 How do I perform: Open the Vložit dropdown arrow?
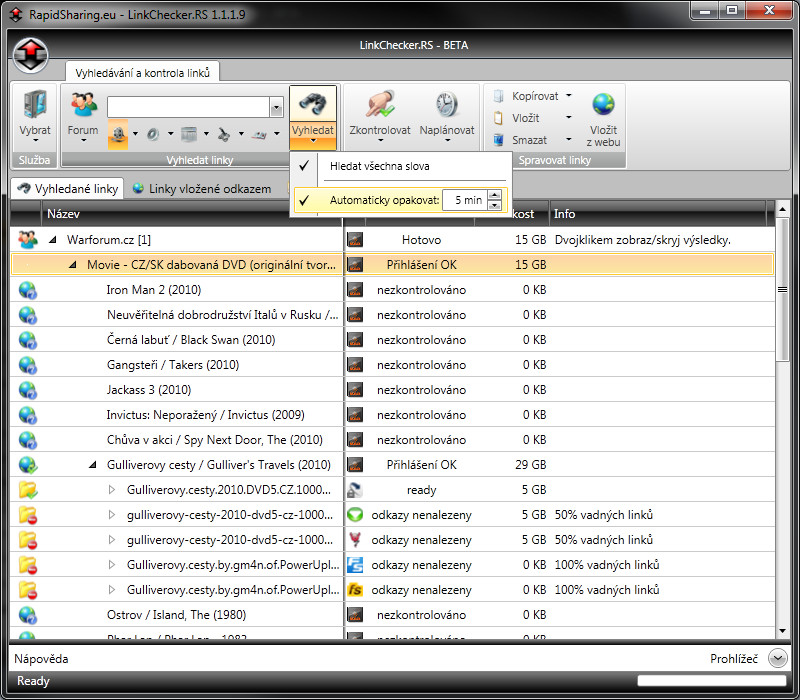coord(569,117)
